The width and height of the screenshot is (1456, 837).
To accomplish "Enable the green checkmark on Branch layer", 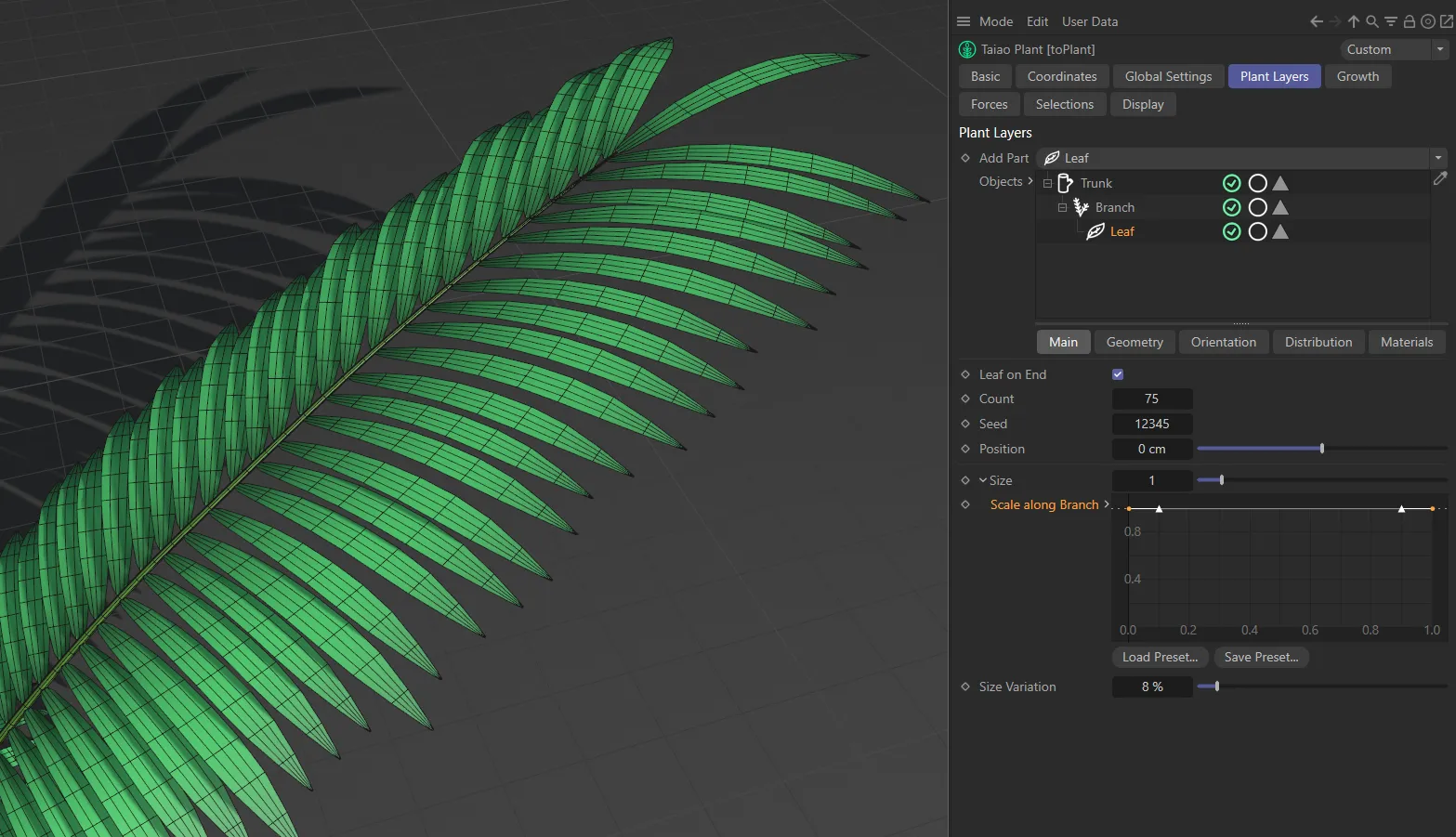I will (1231, 207).
